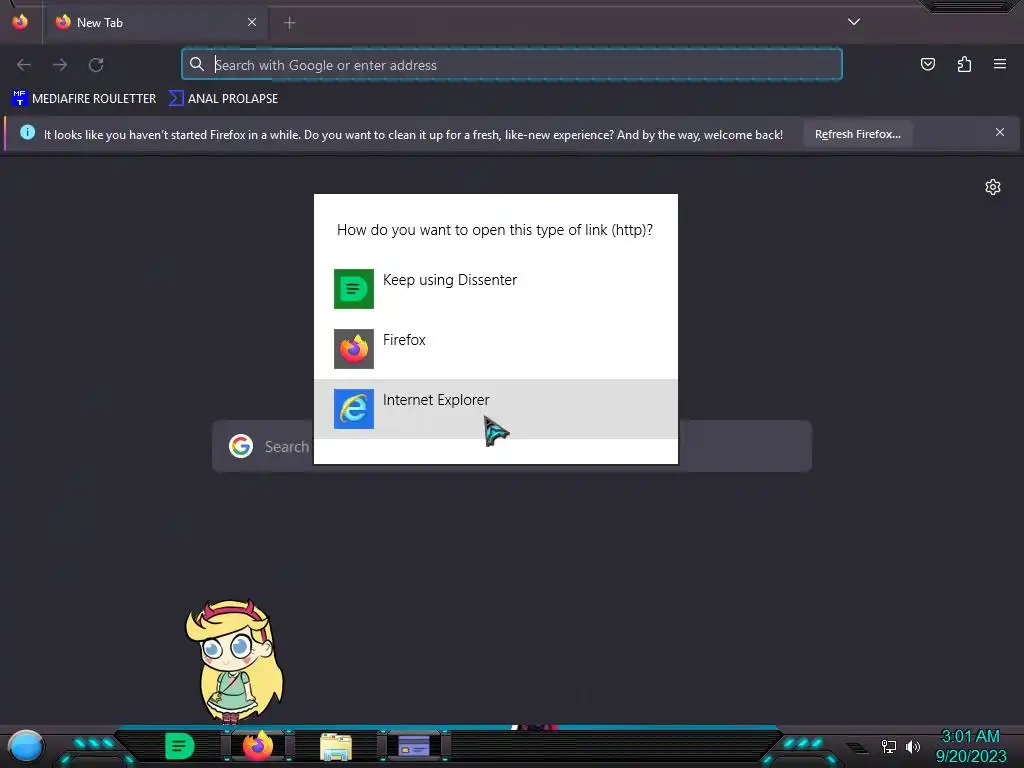The image size is (1024, 768).
Task: Choose Internet Explorer in the link dialog
Action: 496,409
